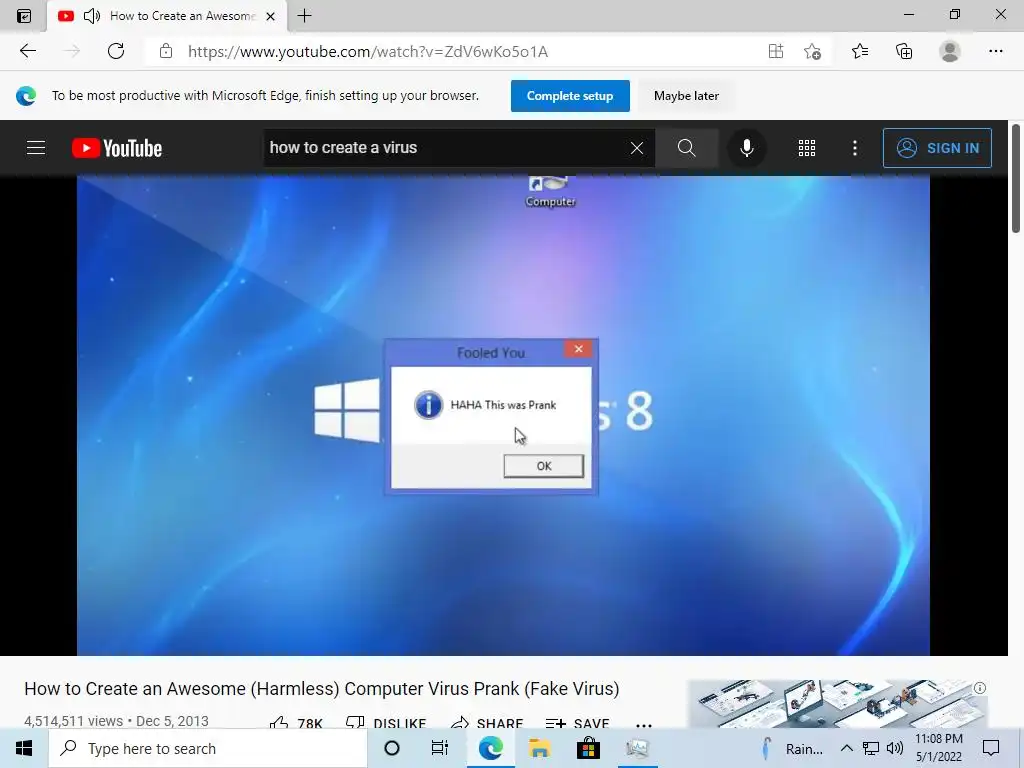The height and width of the screenshot is (768, 1024).
Task: Open the notification center icon
Action: pos(991,748)
